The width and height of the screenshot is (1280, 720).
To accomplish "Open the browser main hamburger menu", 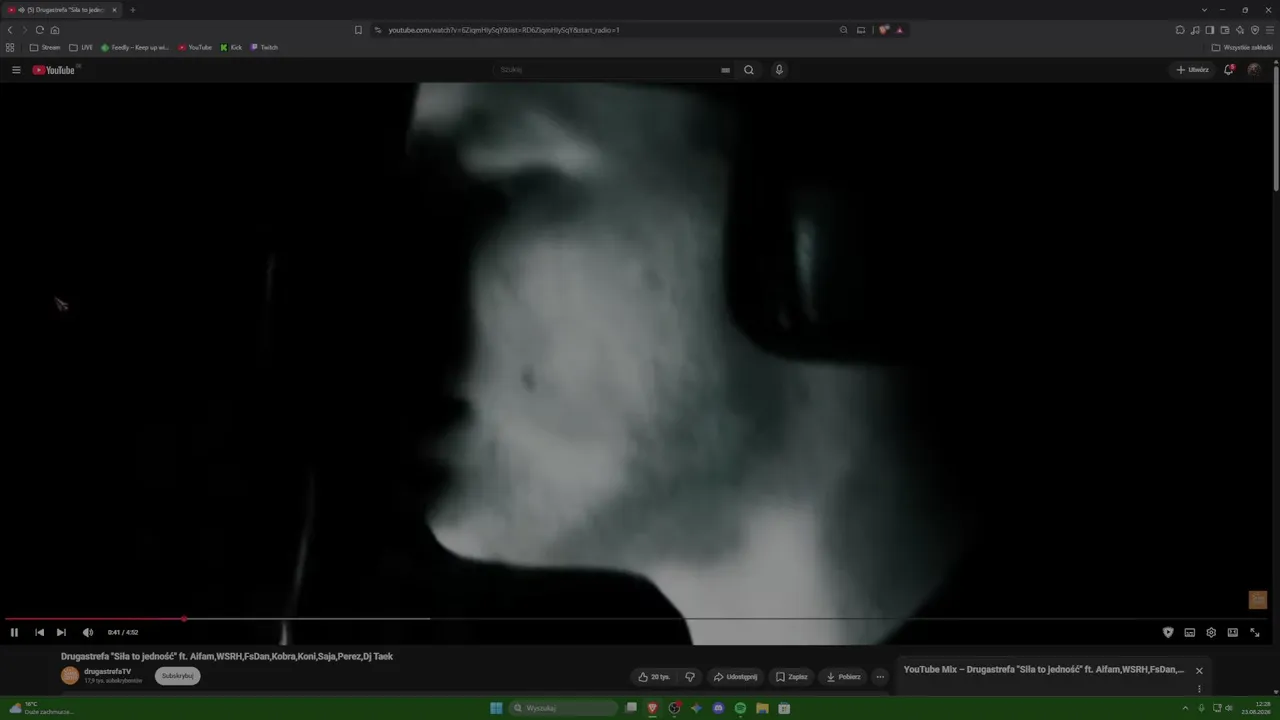I will [x=1270, y=30].
